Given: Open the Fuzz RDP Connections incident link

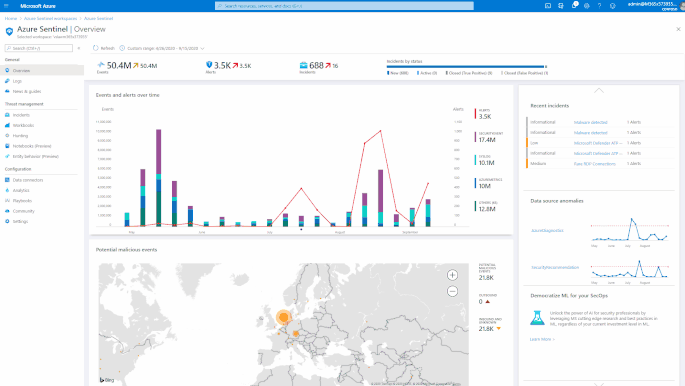Looking at the screenshot, I should pos(595,164).
